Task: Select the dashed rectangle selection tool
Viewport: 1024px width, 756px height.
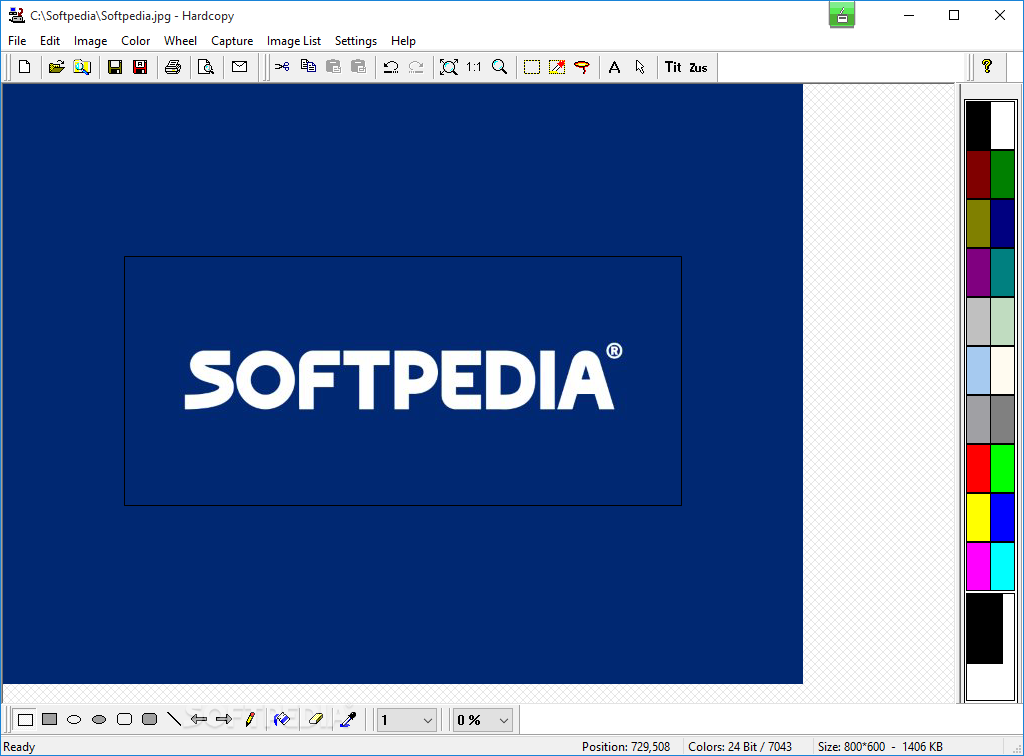Action: (x=532, y=67)
